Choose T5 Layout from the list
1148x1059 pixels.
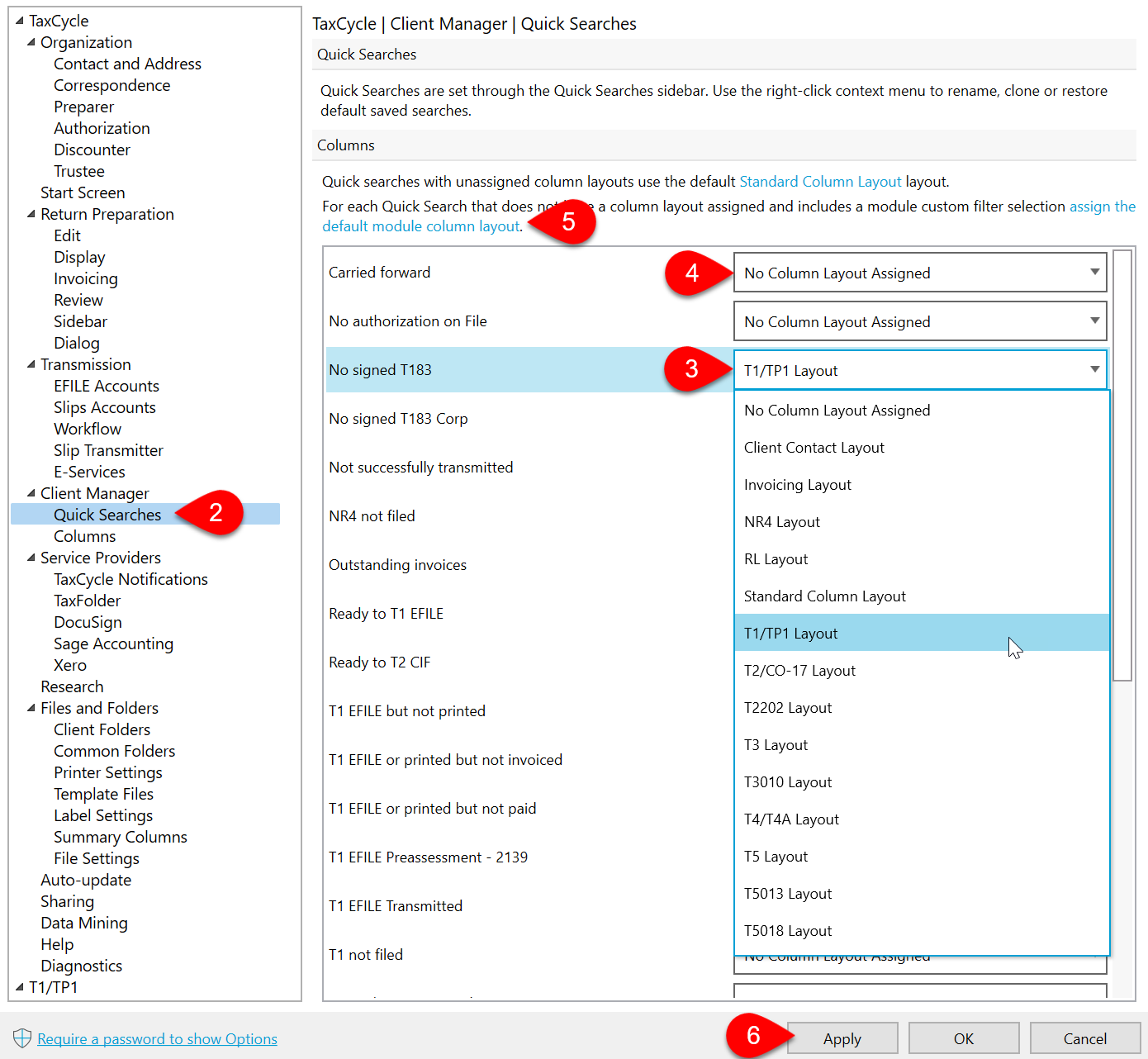pyautogui.click(x=922, y=857)
